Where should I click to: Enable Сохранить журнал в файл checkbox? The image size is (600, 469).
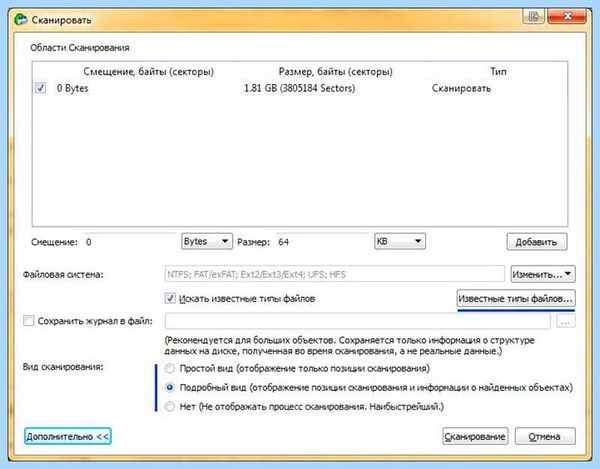(x=29, y=321)
